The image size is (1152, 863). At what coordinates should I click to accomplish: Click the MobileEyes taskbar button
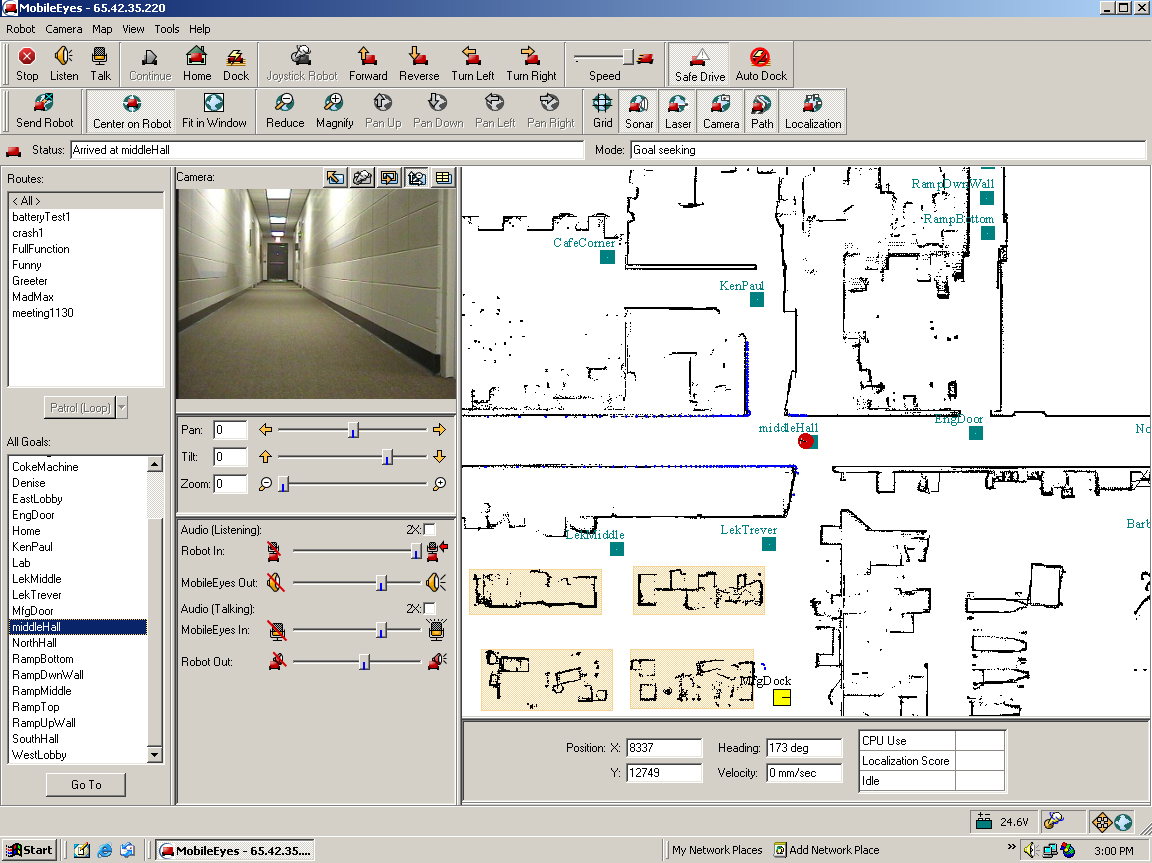pos(235,850)
